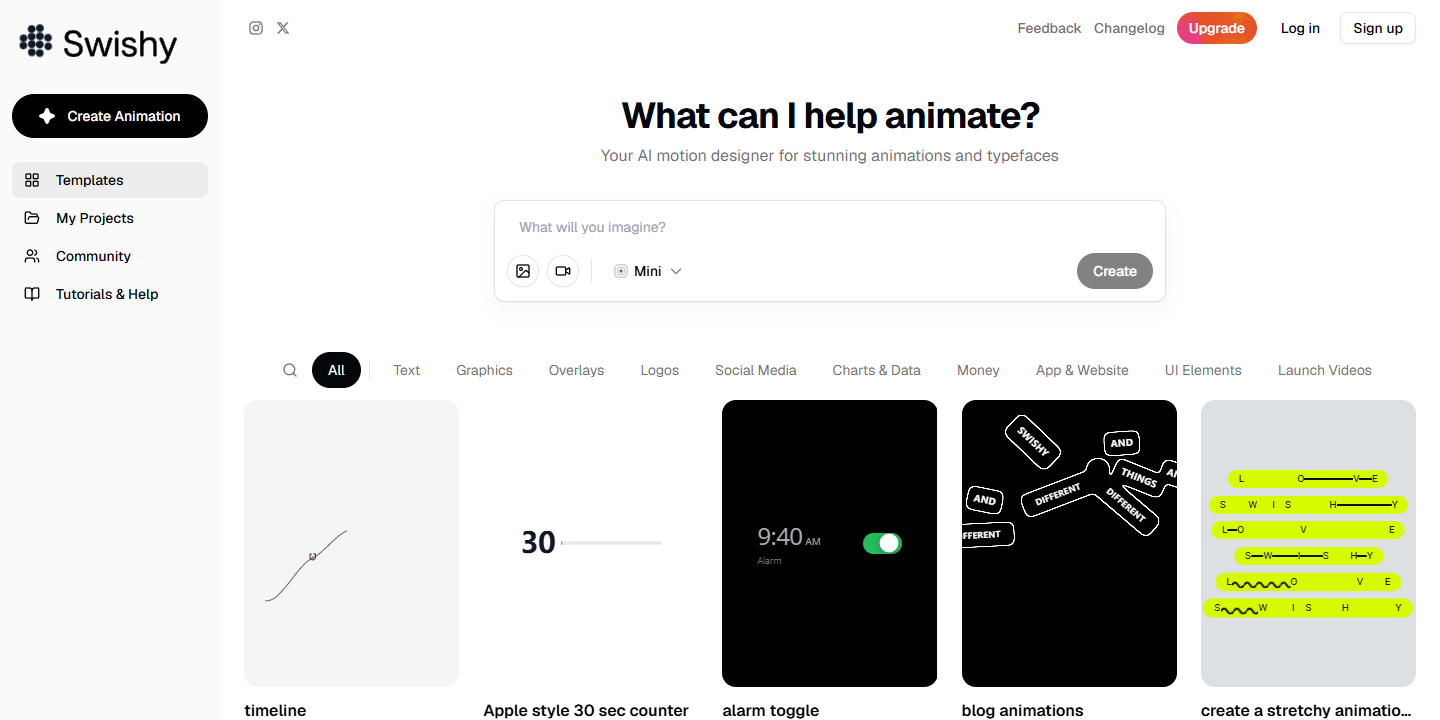The image size is (1440, 720).
Task: Click the "alarm toggle" template title
Action: click(771, 710)
